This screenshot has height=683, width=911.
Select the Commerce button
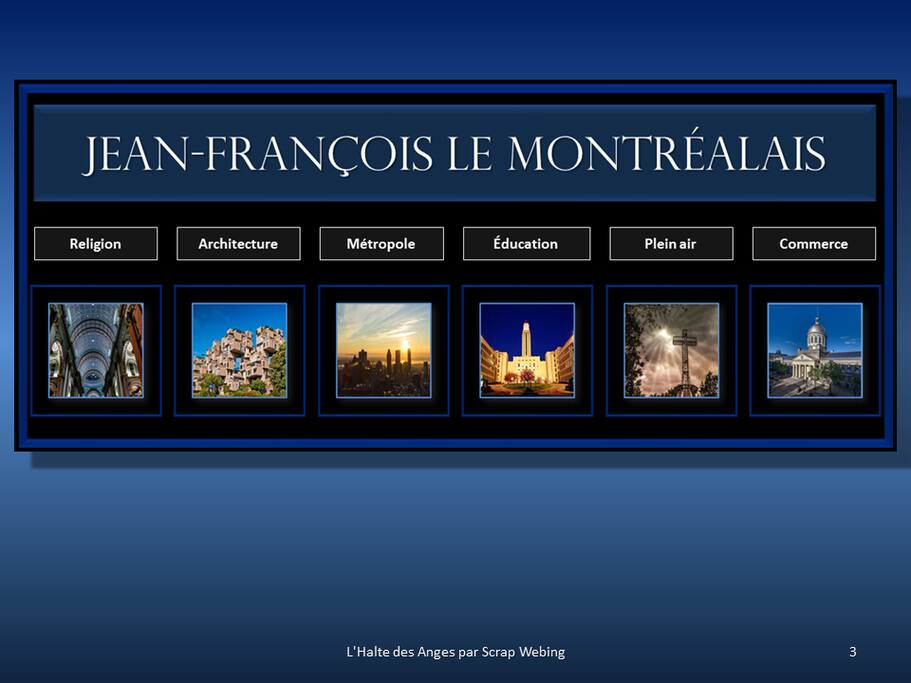(813, 243)
